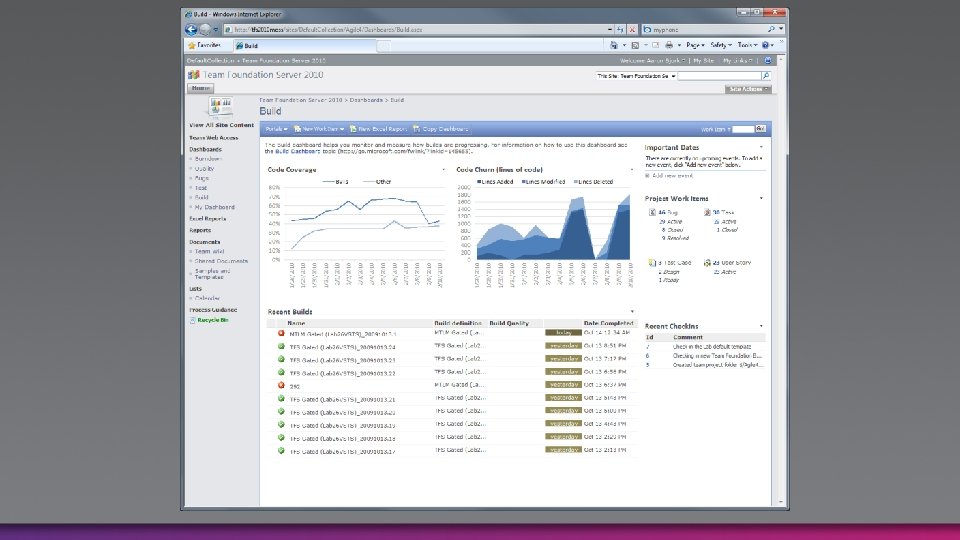Screen dimensions: 960x540
Task: Open the Excel Reports sidebar link
Action: [x=208, y=219]
